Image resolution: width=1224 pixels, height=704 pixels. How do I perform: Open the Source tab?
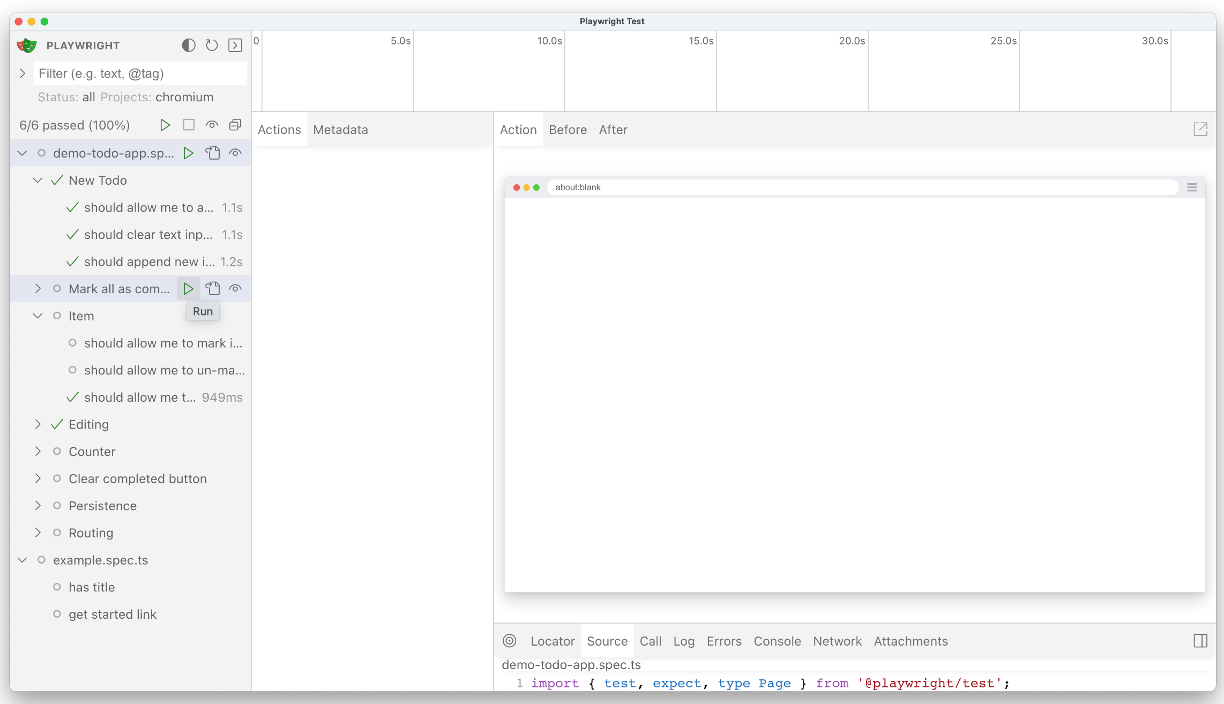click(607, 641)
